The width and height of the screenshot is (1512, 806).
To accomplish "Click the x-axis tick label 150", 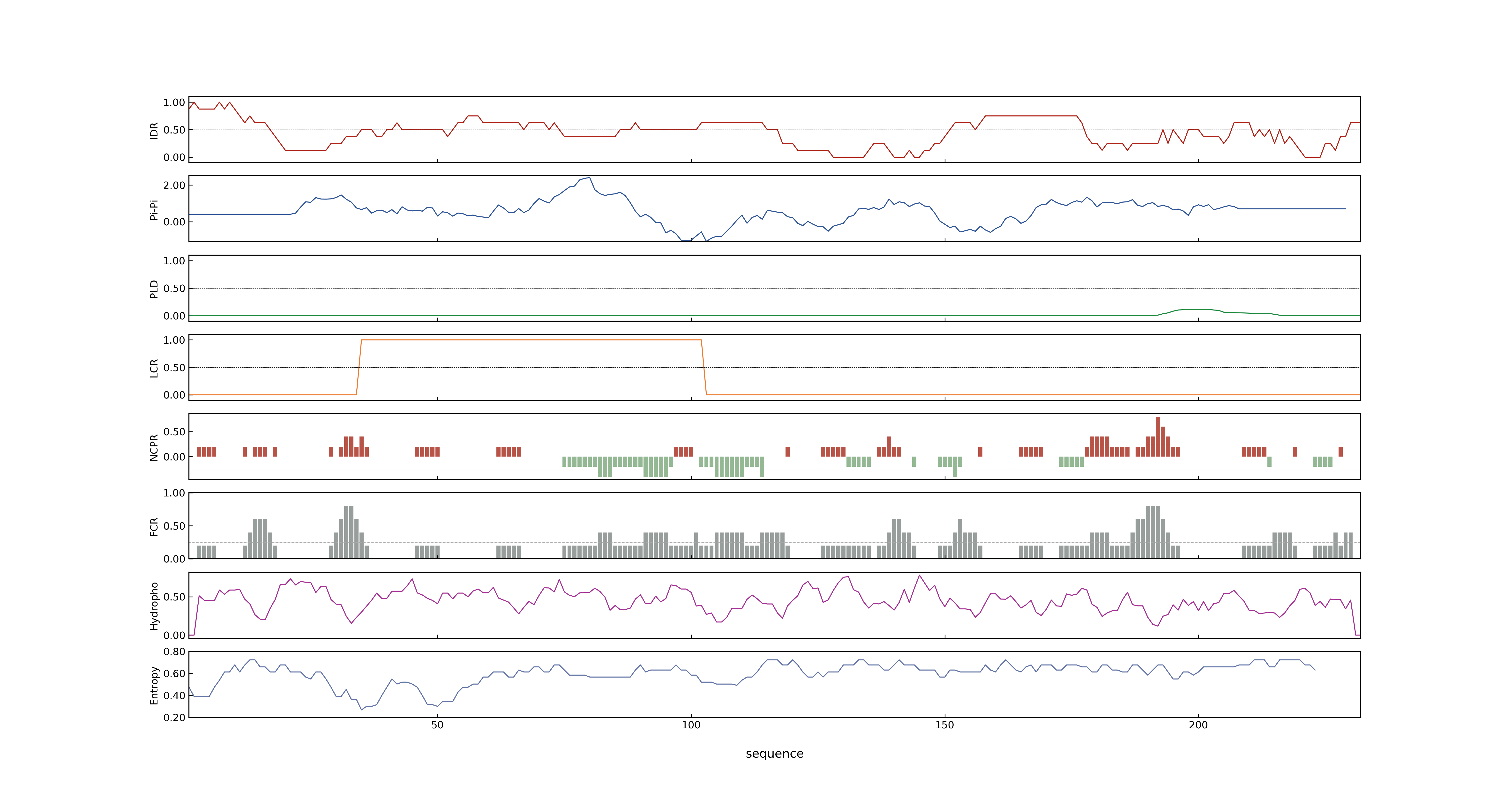I will click(944, 725).
